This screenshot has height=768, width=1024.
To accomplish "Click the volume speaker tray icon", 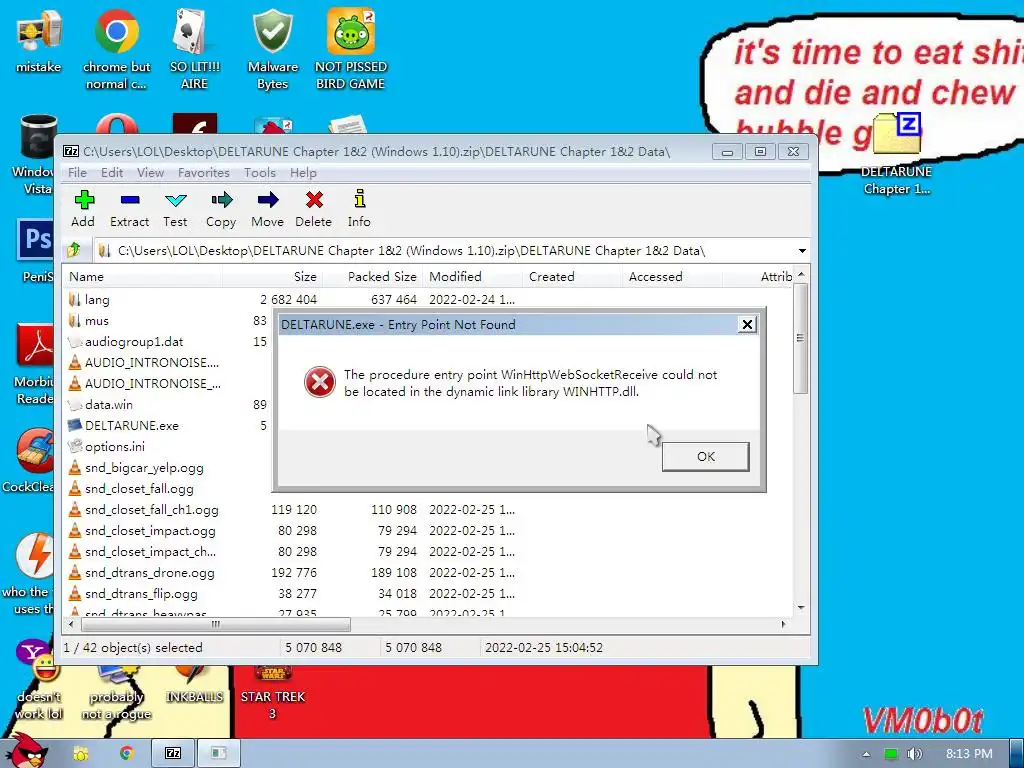I will click(915, 754).
